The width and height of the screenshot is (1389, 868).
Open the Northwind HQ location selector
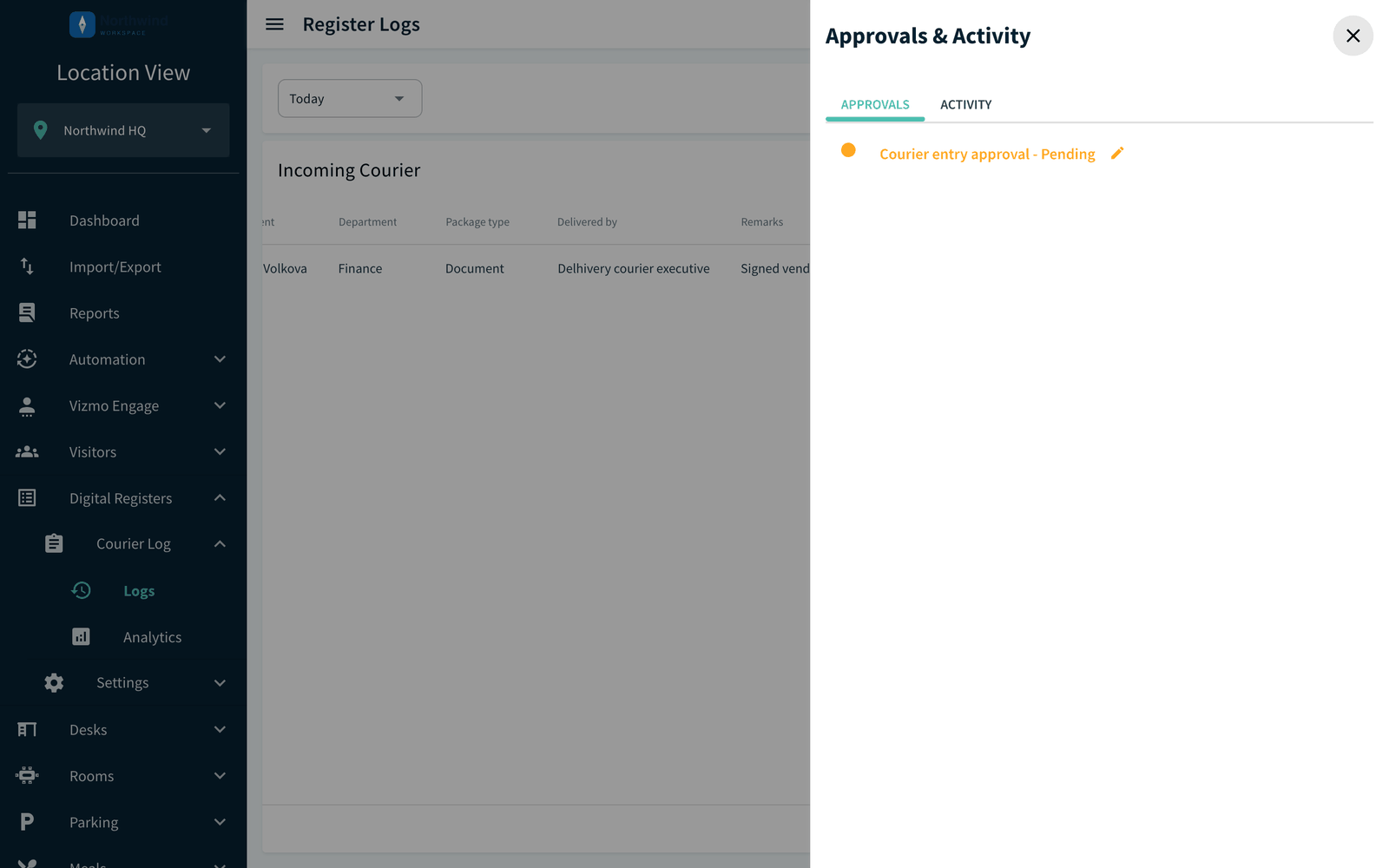point(123,130)
